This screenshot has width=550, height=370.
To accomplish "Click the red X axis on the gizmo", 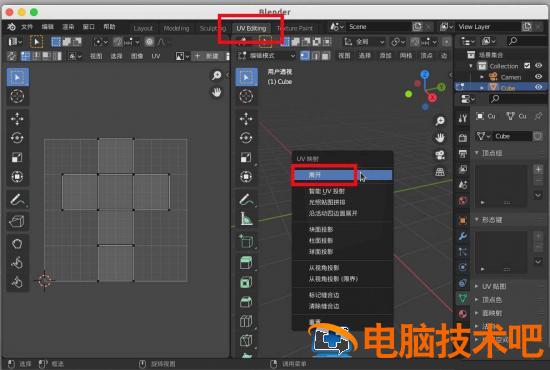I will tap(432, 97).
